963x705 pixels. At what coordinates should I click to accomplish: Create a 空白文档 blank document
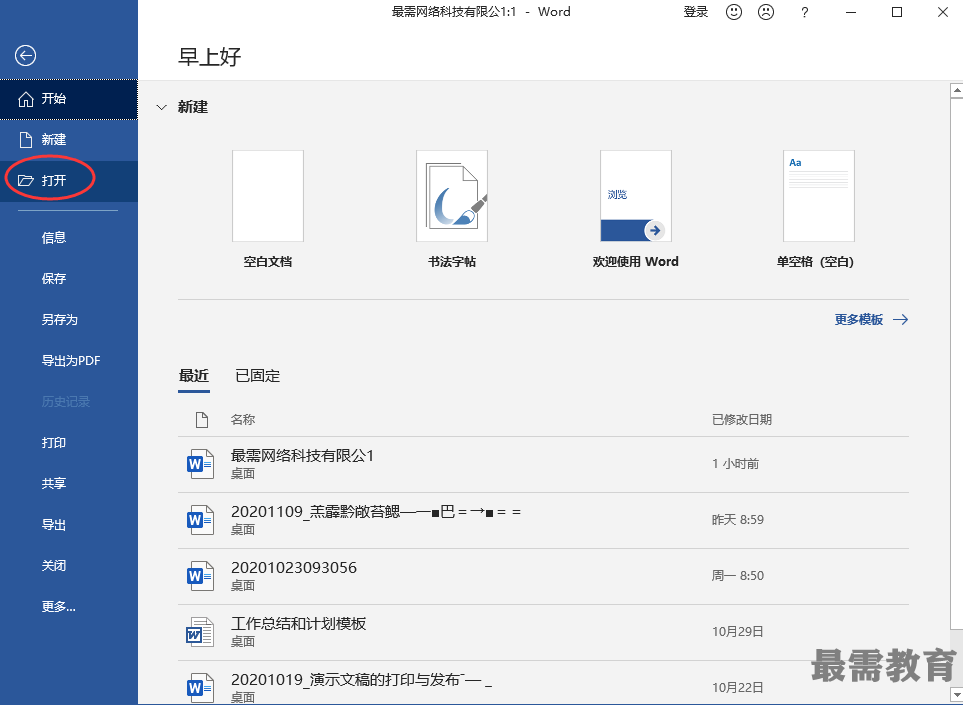(x=268, y=209)
